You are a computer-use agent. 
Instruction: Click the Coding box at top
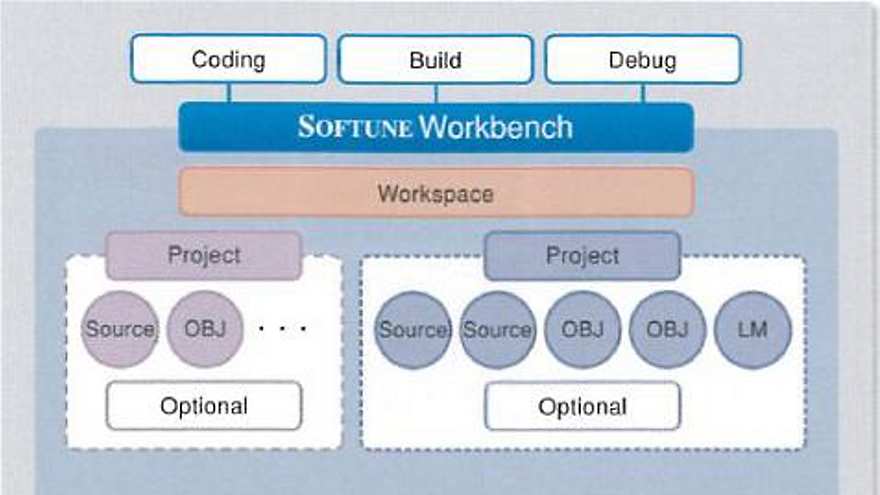tap(228, 60)
